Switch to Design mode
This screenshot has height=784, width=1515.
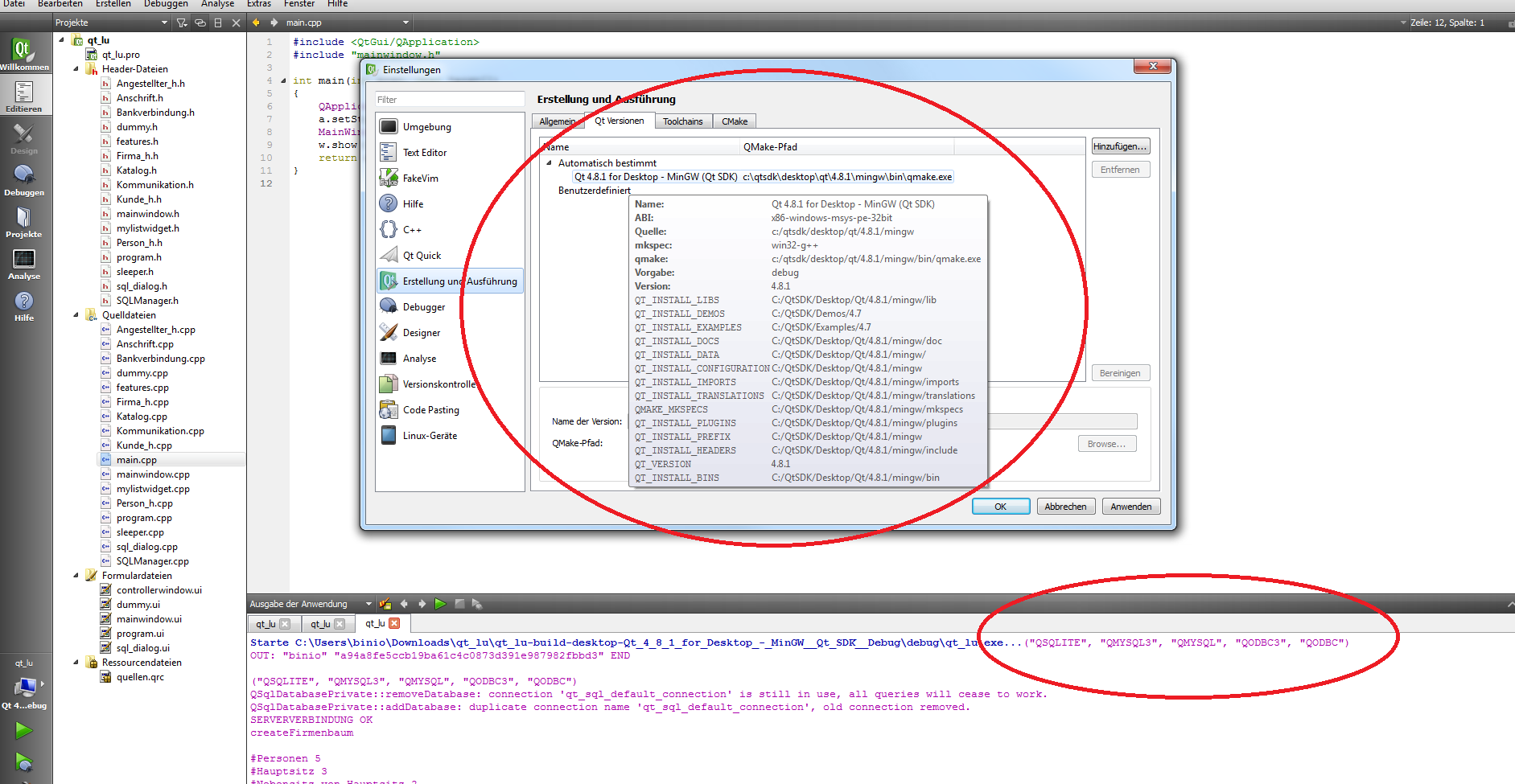(x=24, y=138)
